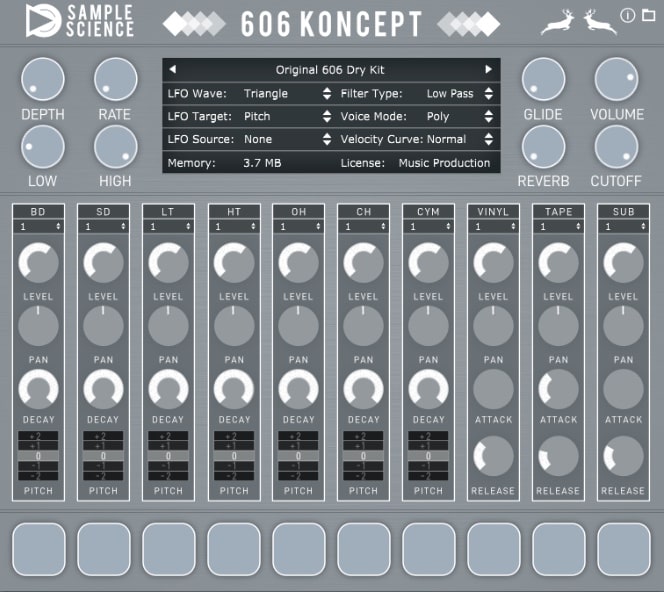Open the info icon in header
Screen dimensions: 664x592
coord(627,15)
